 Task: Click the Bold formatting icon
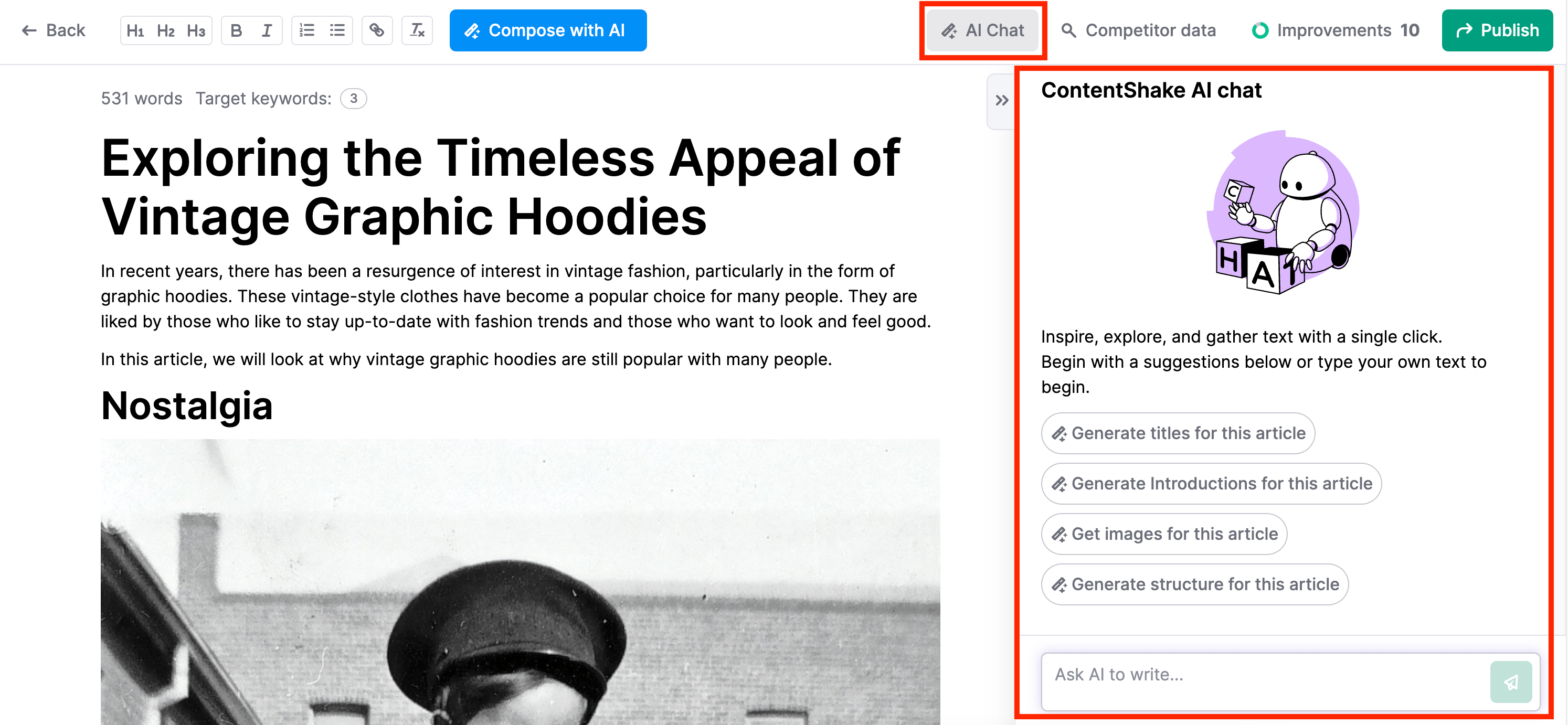click(x=236, y=30)
